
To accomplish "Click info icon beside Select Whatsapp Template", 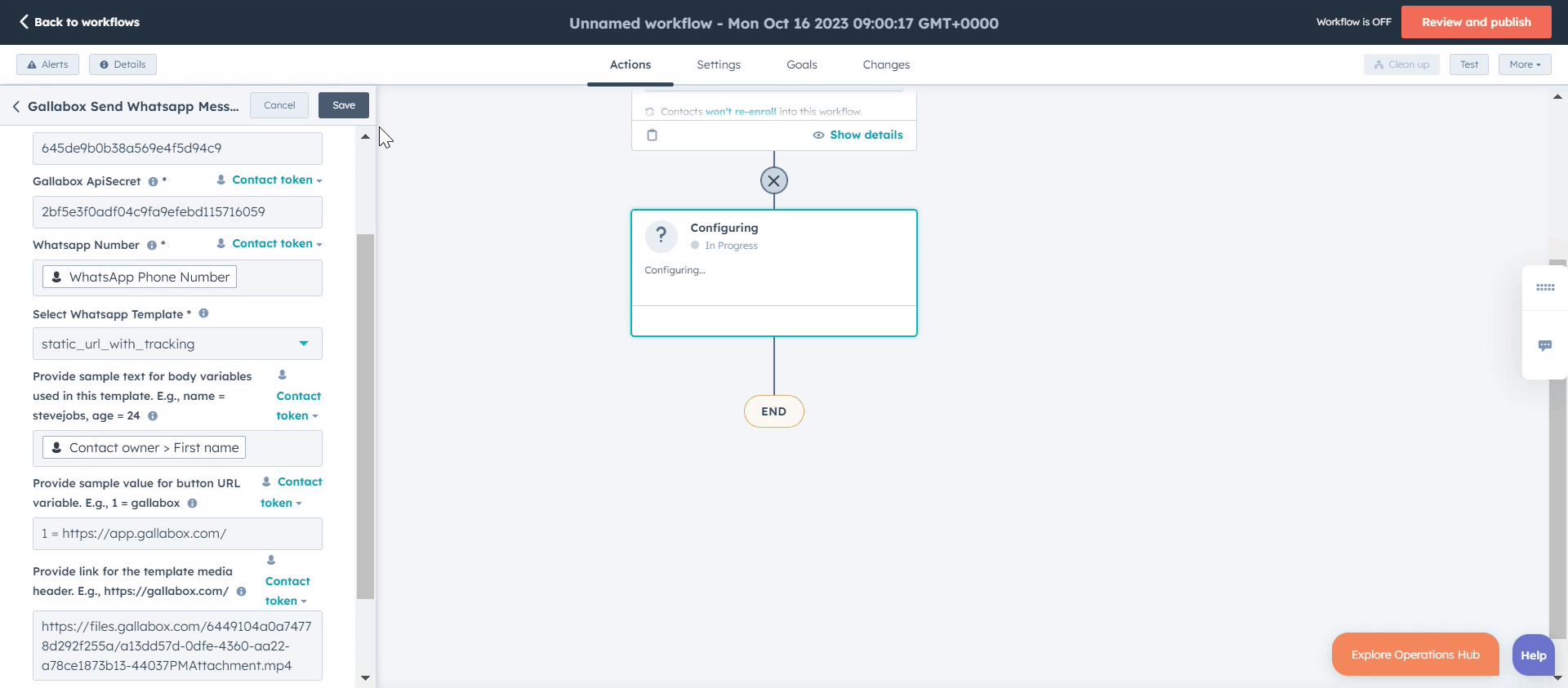I will 203,313.
